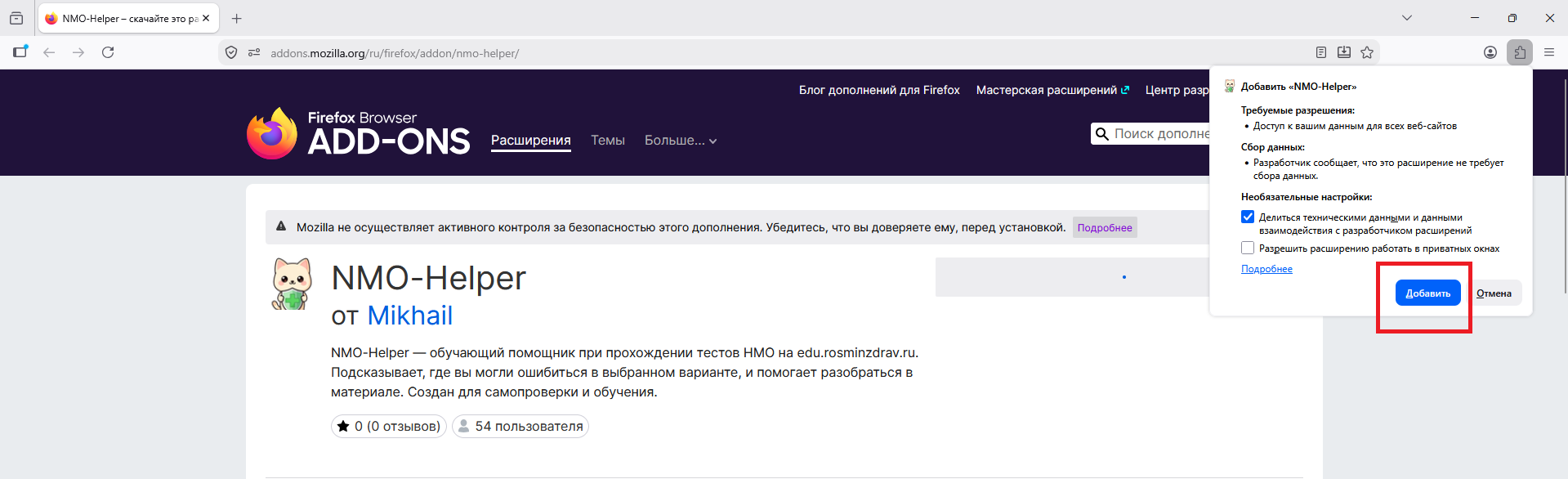Reload the page
Image resolution: width=1568 pixels, height=479 pixels.
pyautogui.click(x=108, y=52)
